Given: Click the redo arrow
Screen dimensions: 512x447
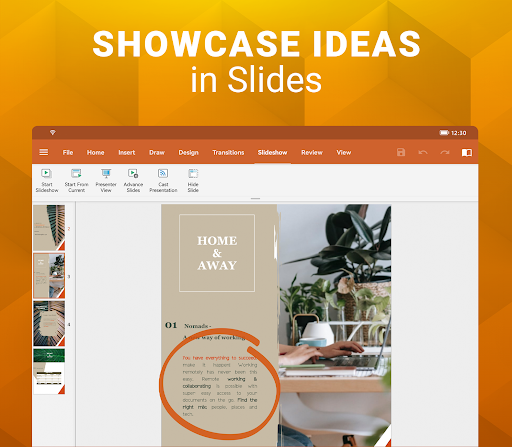Looking at the screenshot, I should 445,152.
